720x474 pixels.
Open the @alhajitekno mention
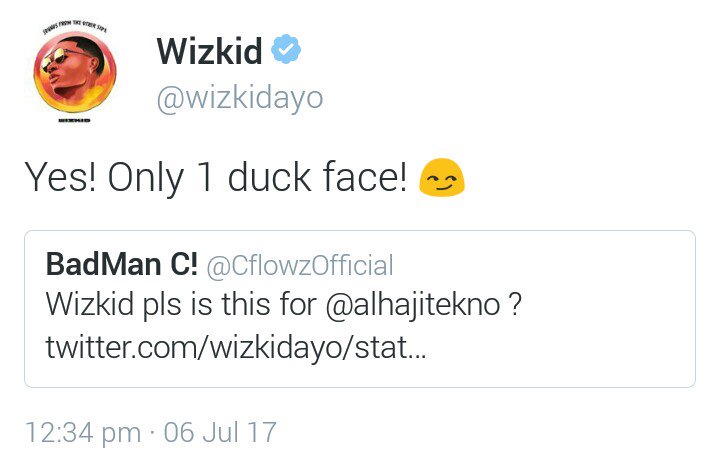click(x=416, y=304)
